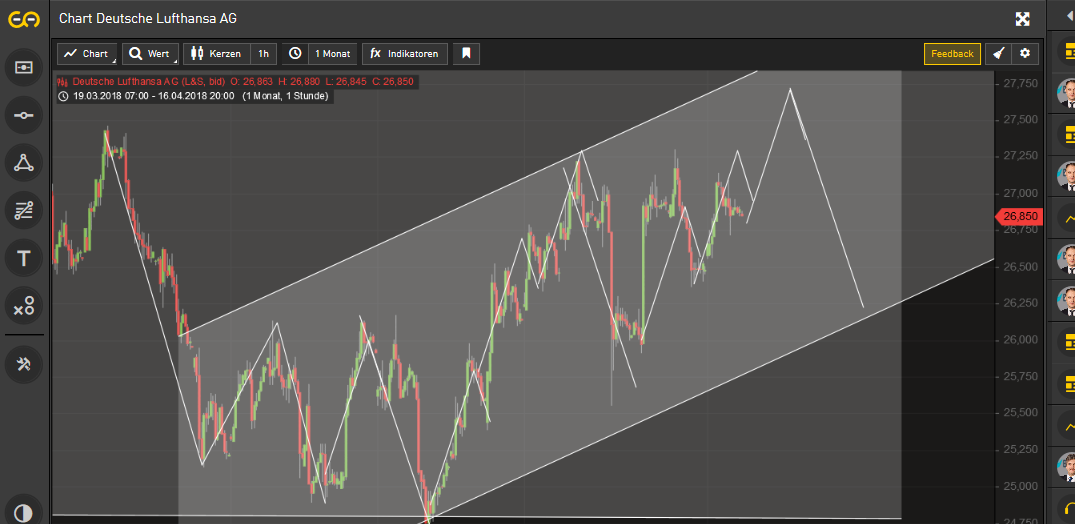Select the triangle pattern drawing tool
1075x524 pixels.
pyautogui.click(x=24, y=163)
